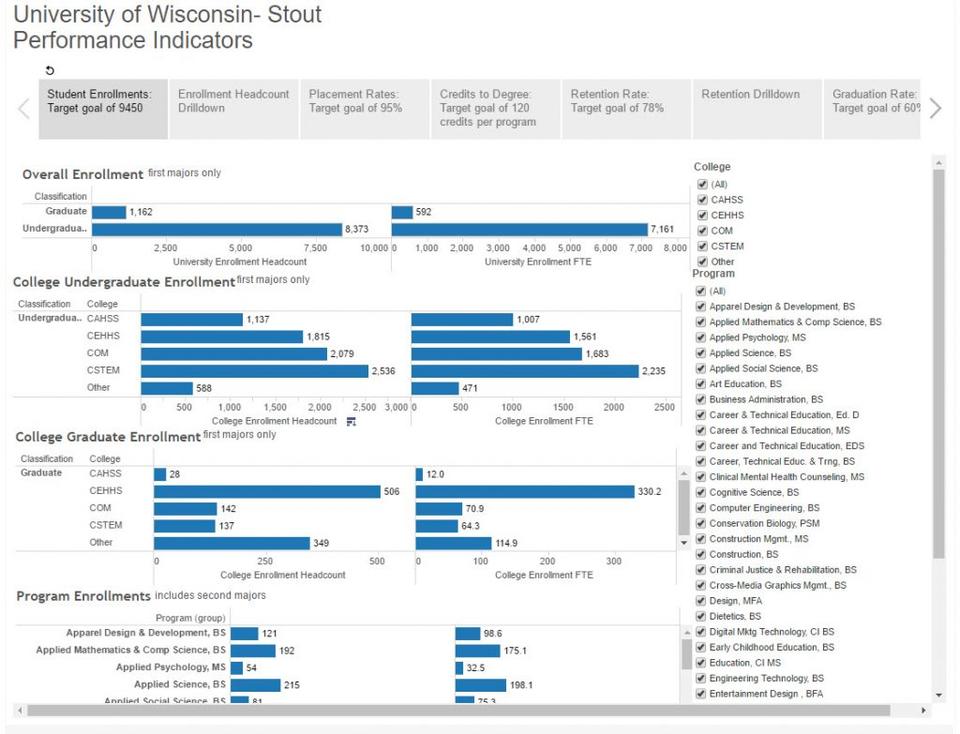Screen dimensions: 960x734
Task: Uncheck the CAHSS college filter
Action: pos(702,200)
